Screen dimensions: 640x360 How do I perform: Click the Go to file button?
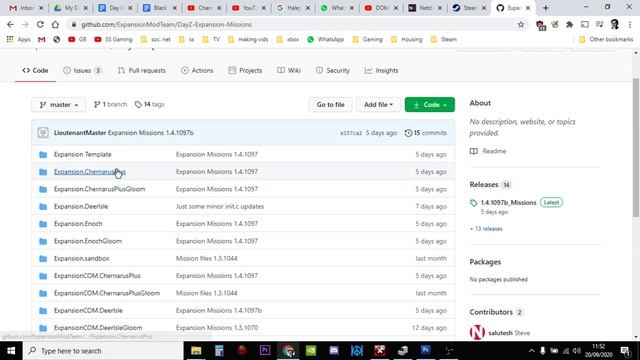330,104
